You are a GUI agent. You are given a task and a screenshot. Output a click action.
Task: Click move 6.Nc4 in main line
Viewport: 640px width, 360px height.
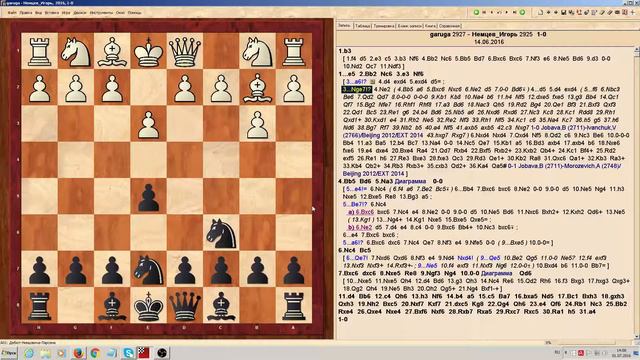tap(347, 250)
